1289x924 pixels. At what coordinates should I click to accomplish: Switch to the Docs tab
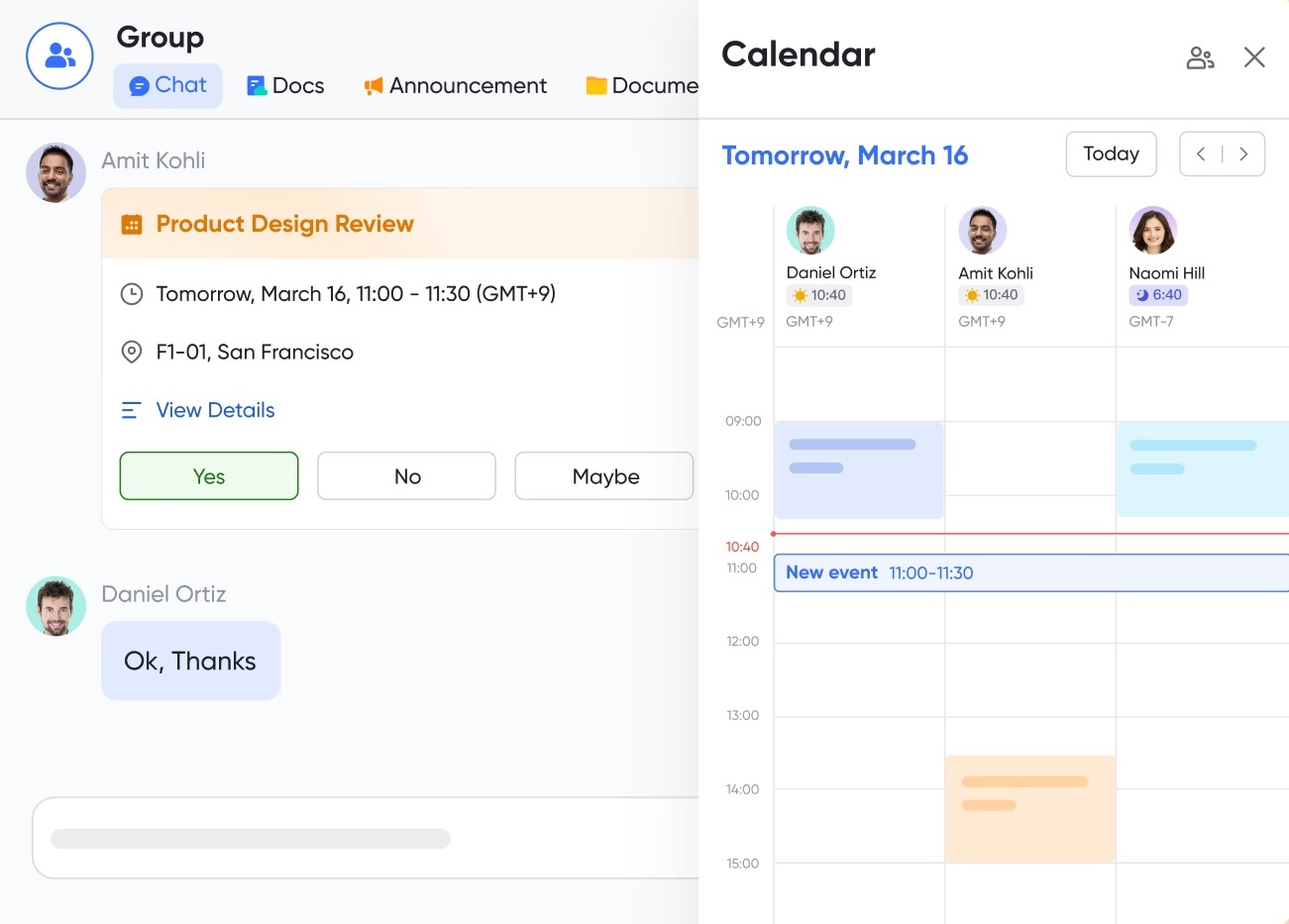pyautogui.click(x=285, y=86)
